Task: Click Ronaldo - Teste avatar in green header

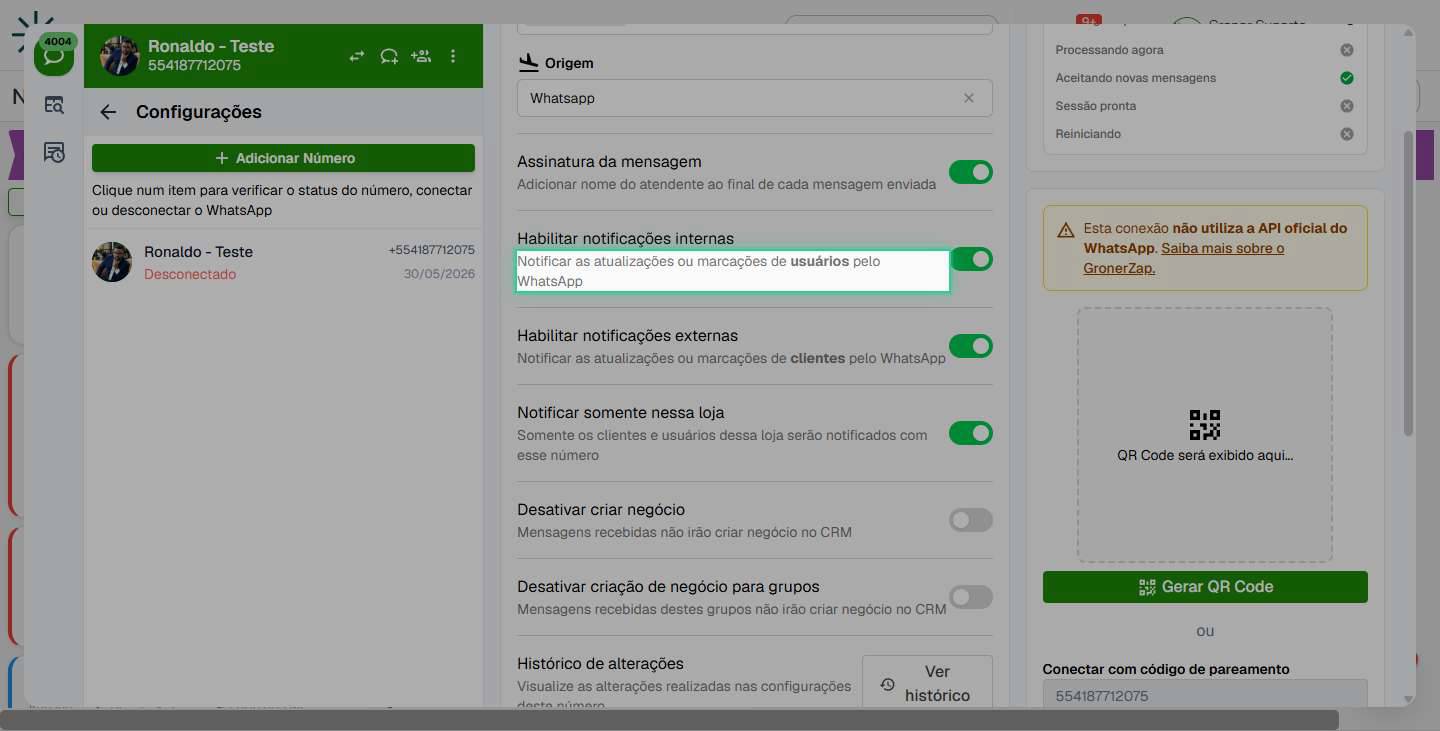Action: [119, 56]
